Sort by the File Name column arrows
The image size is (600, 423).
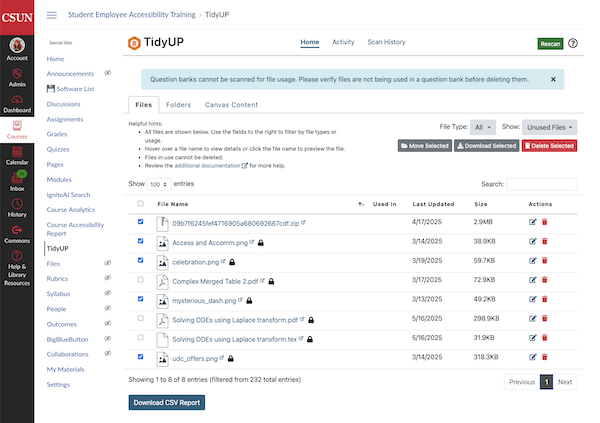coord(360,204)
